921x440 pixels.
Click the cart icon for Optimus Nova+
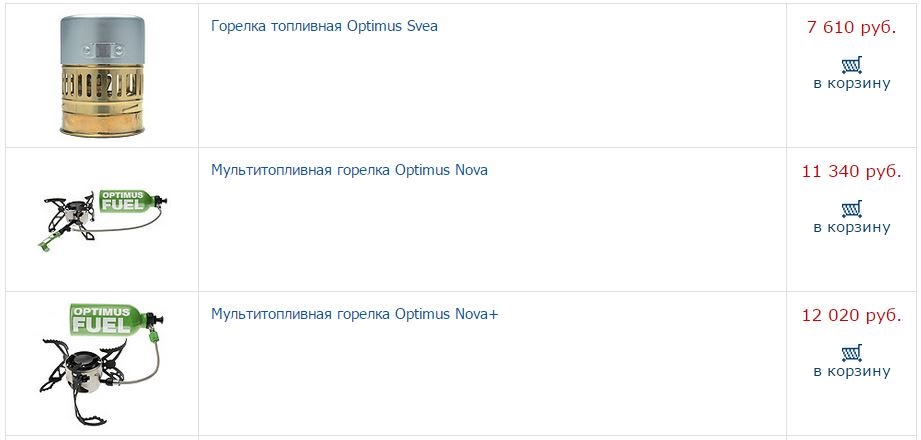click(852, 354)
